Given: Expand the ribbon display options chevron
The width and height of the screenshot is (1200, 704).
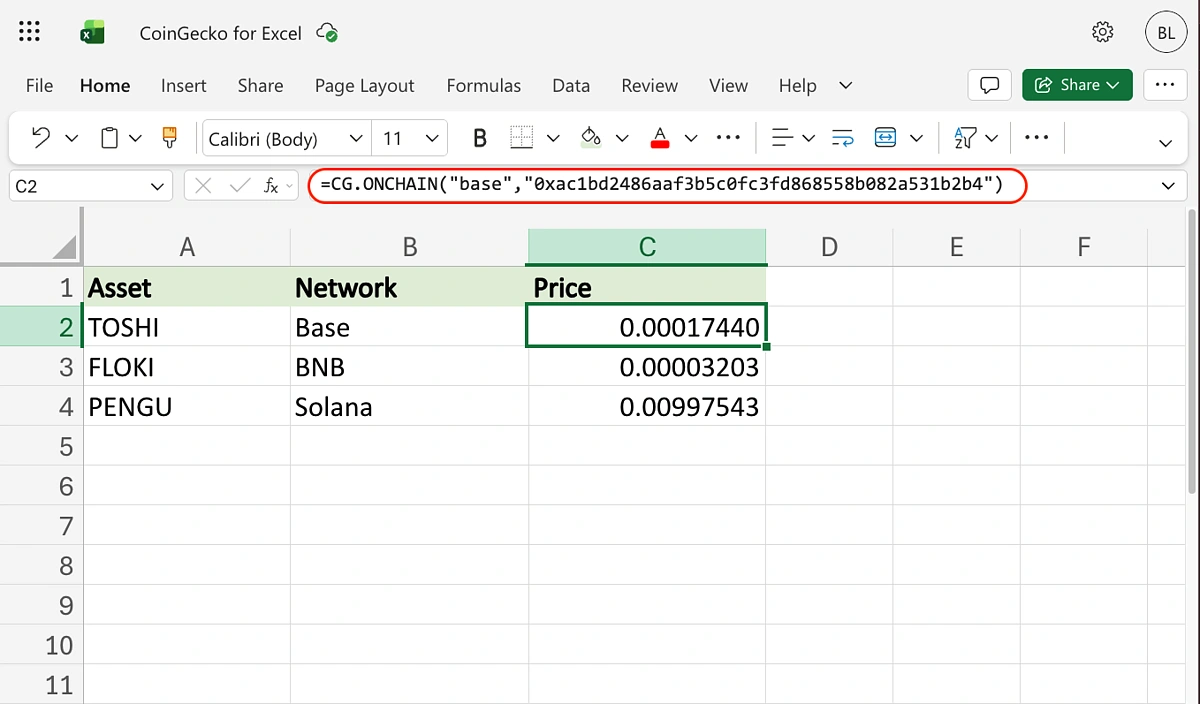Looking at the screenshot, I should (x=1165, y=143).
